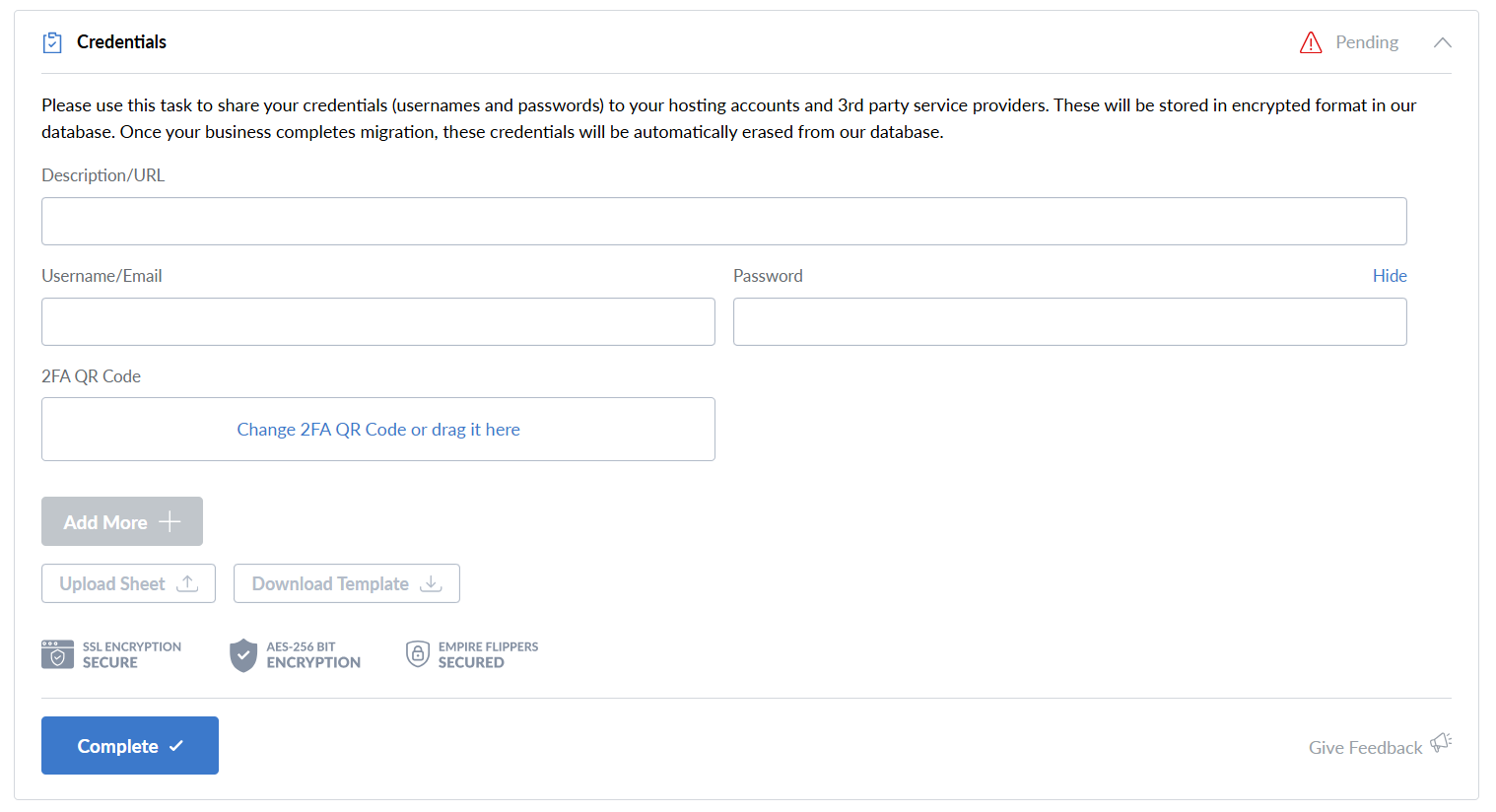Focus the Description/URL input field
Viewport: 1496px width, 812px height.
click(723, 222)
